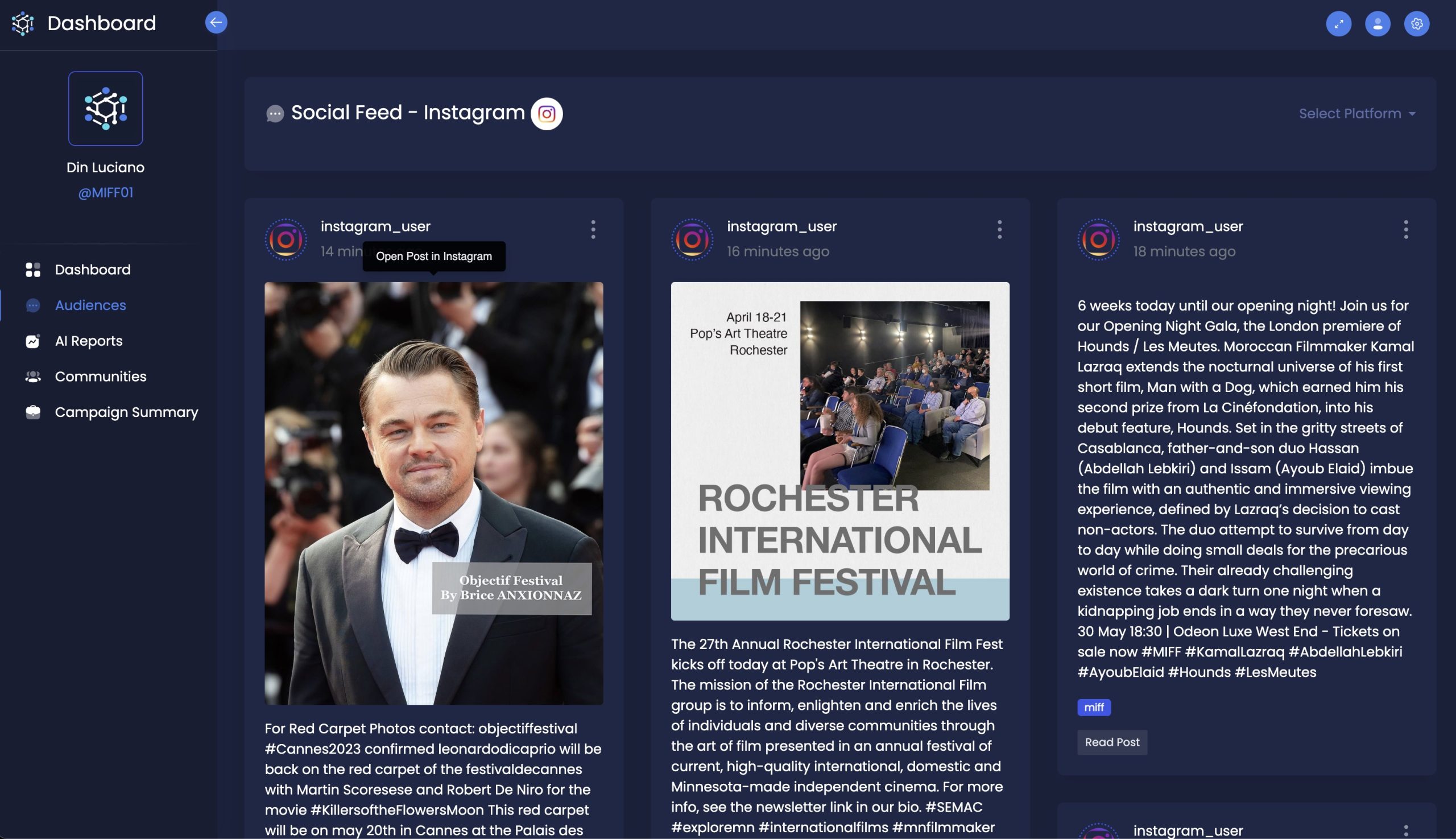Click the Communities people icon
The width and height of the screenshot is (1456, 839).
pyautogui.click(x=33, y=377)
